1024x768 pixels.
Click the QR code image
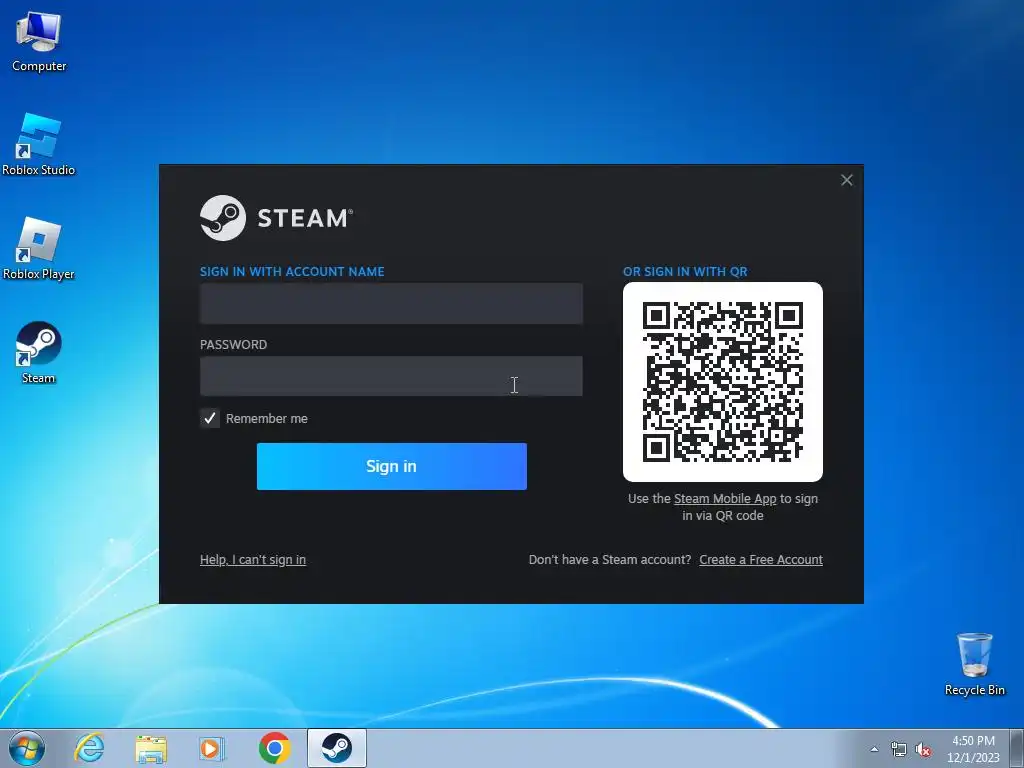point(723,382)
